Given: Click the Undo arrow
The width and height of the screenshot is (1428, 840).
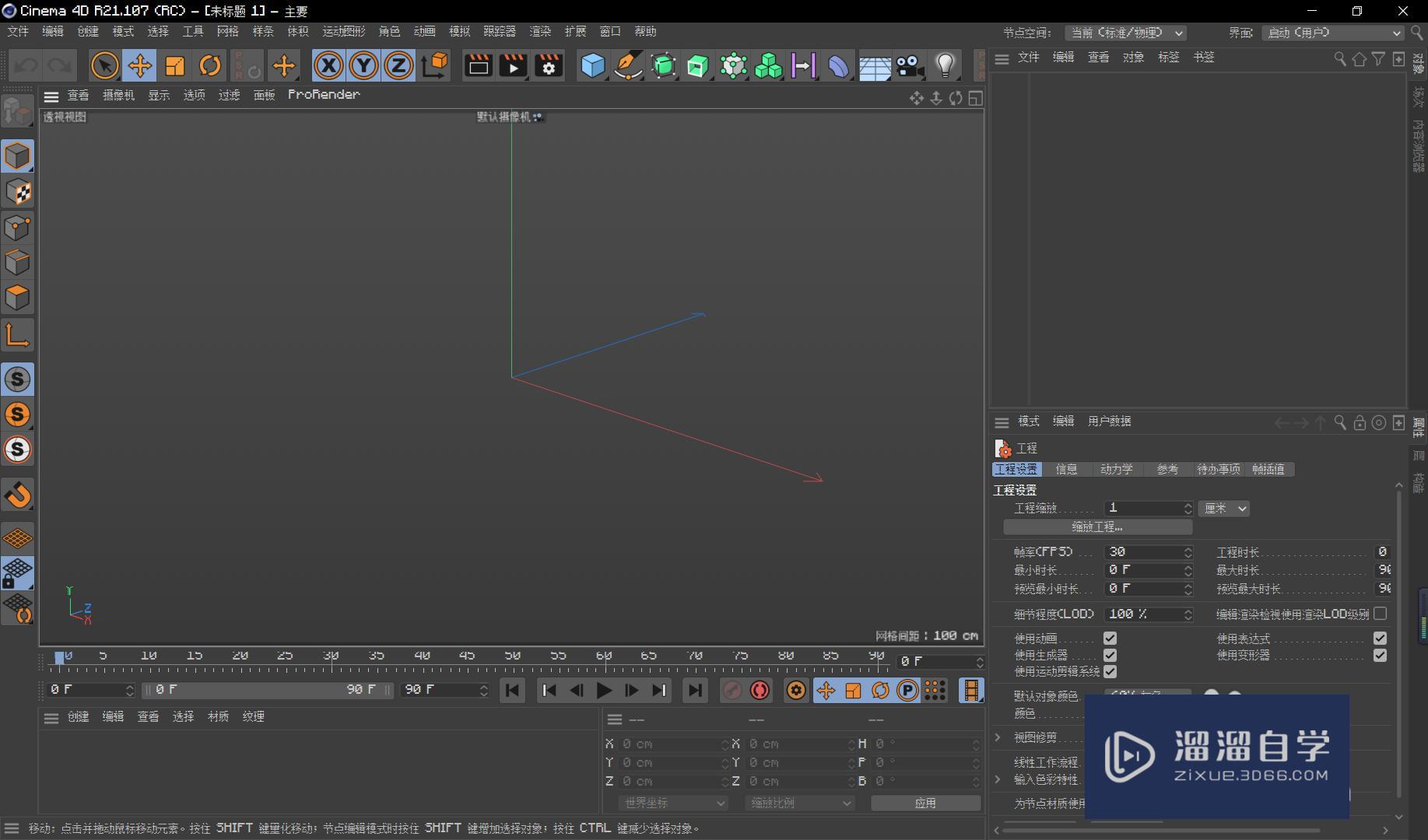Looking at the screenshot, I should click(26, 66).
